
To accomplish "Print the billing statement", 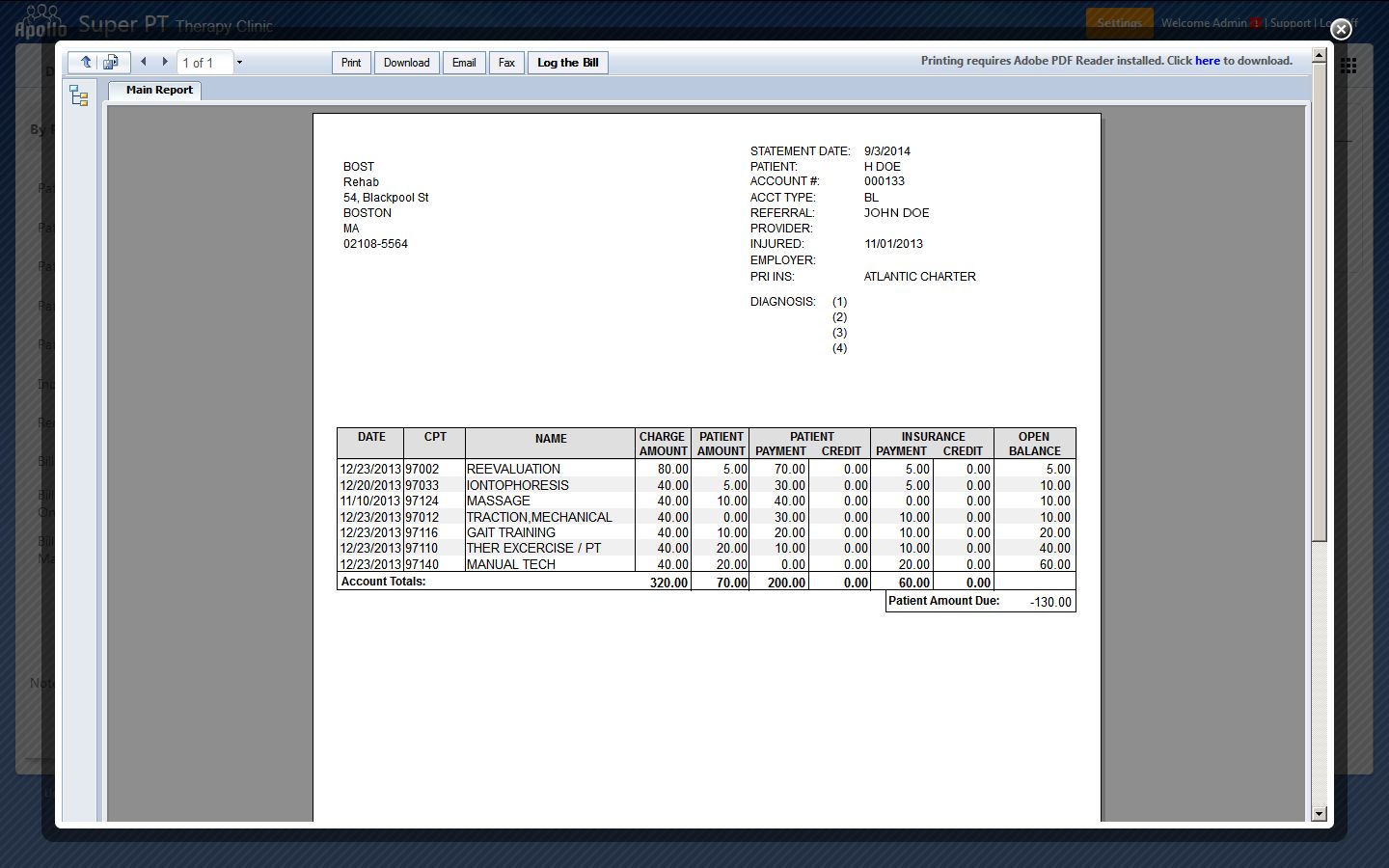I will coord(351,63).
